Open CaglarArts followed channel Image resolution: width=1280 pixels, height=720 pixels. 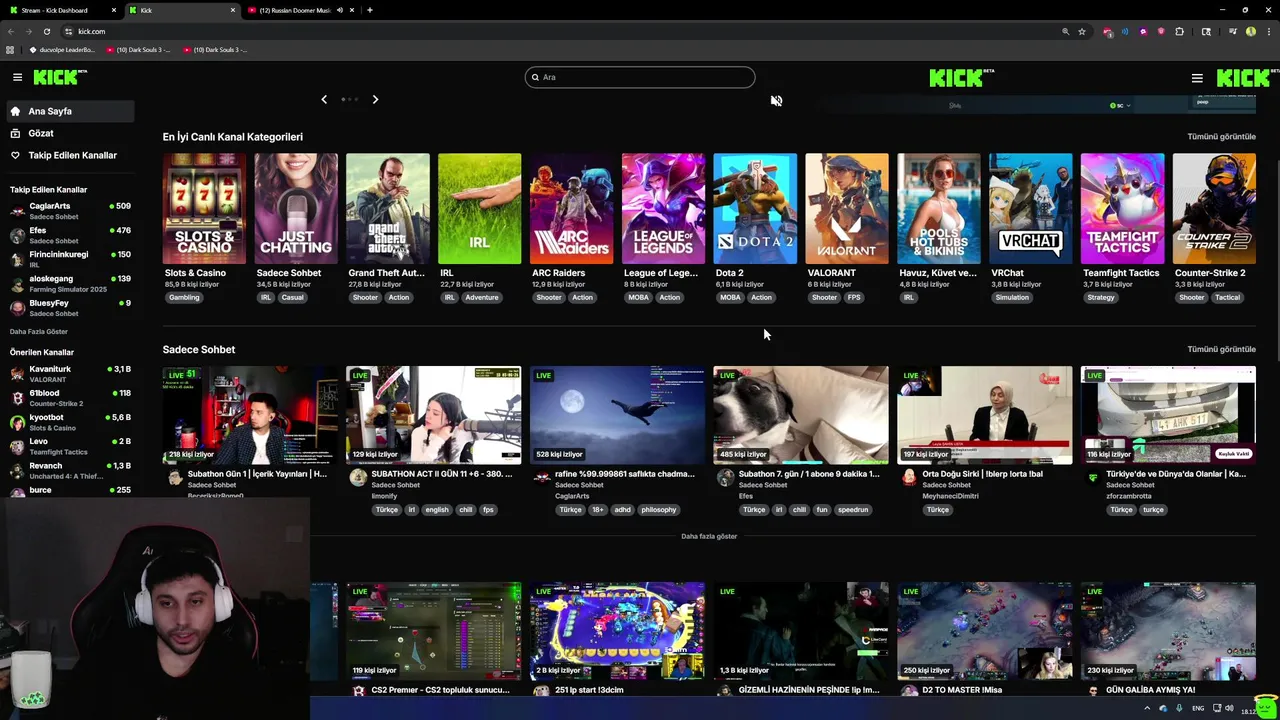pyautogui.click(x=70, y=211)
